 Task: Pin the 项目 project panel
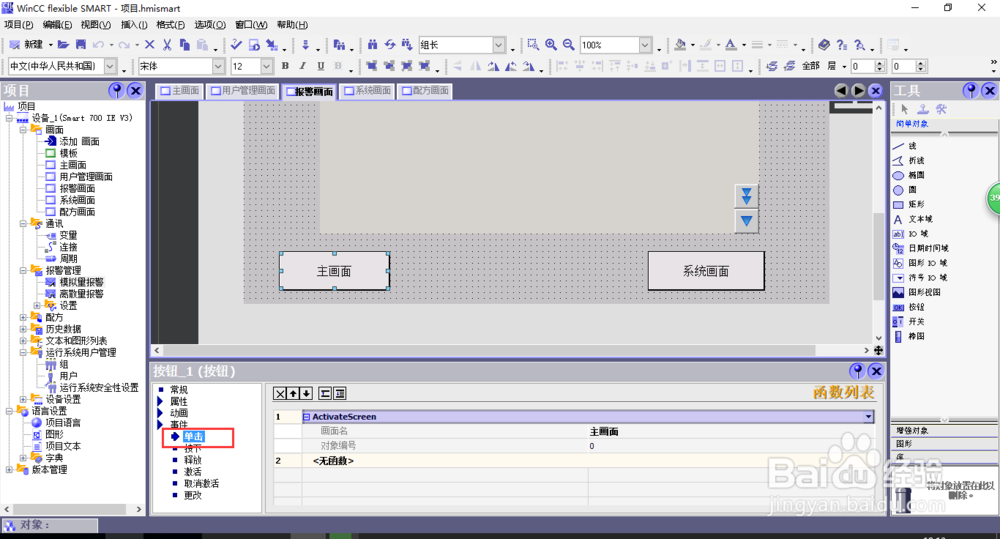click(x=116, y=91)
